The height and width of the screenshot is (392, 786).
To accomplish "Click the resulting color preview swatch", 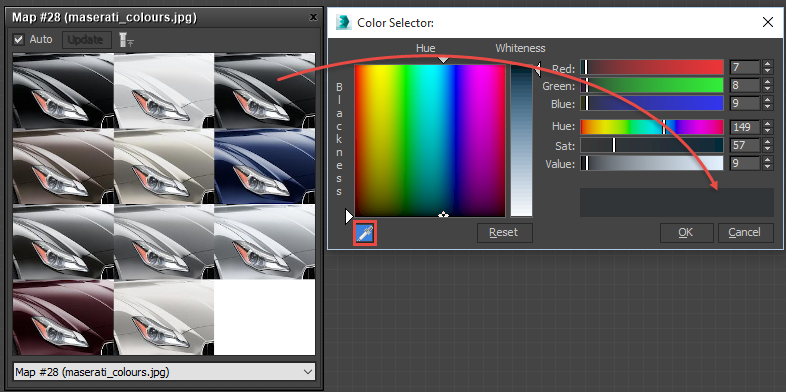I will point(677,203).
